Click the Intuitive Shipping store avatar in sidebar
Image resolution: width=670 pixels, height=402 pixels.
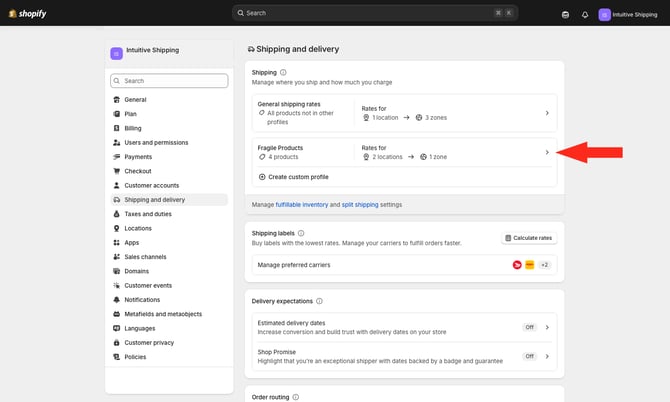[116, 53]
